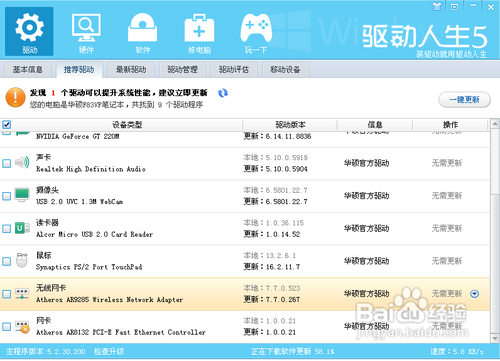Image resolution: width=500 pixels, height=361 pixels.
Task: Click 华硕官方驱动 on the 鼠标 row
Action: (x=366, y=261)
